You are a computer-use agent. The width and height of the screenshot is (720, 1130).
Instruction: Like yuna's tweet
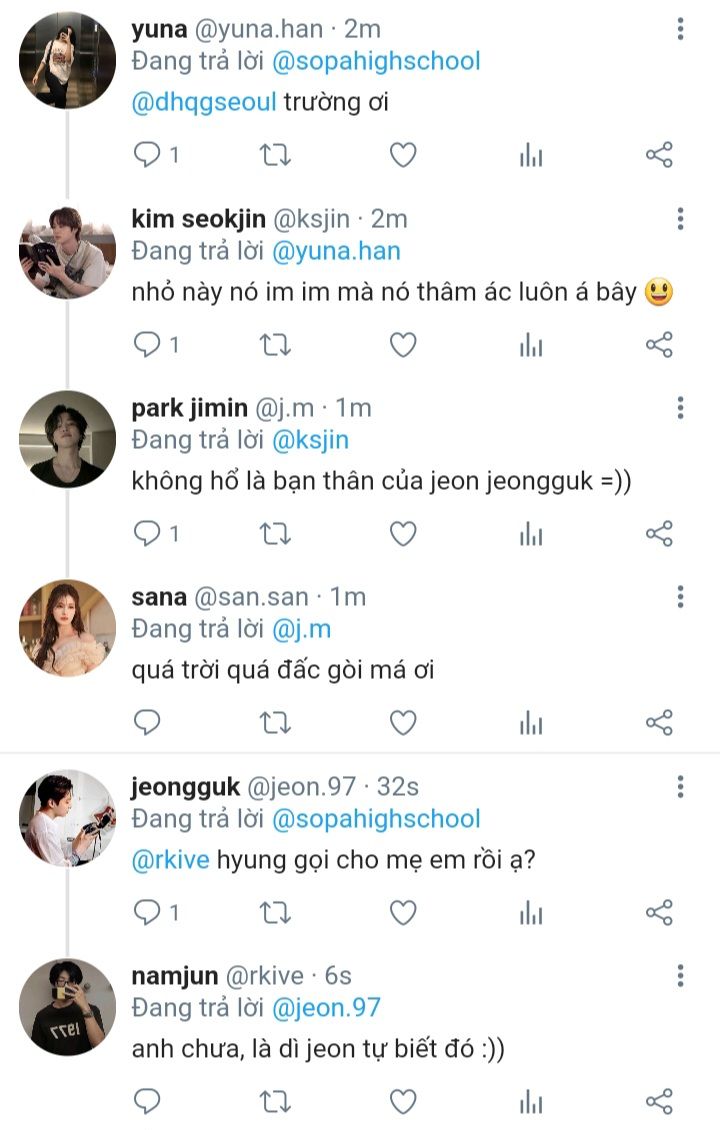[403, 155]
